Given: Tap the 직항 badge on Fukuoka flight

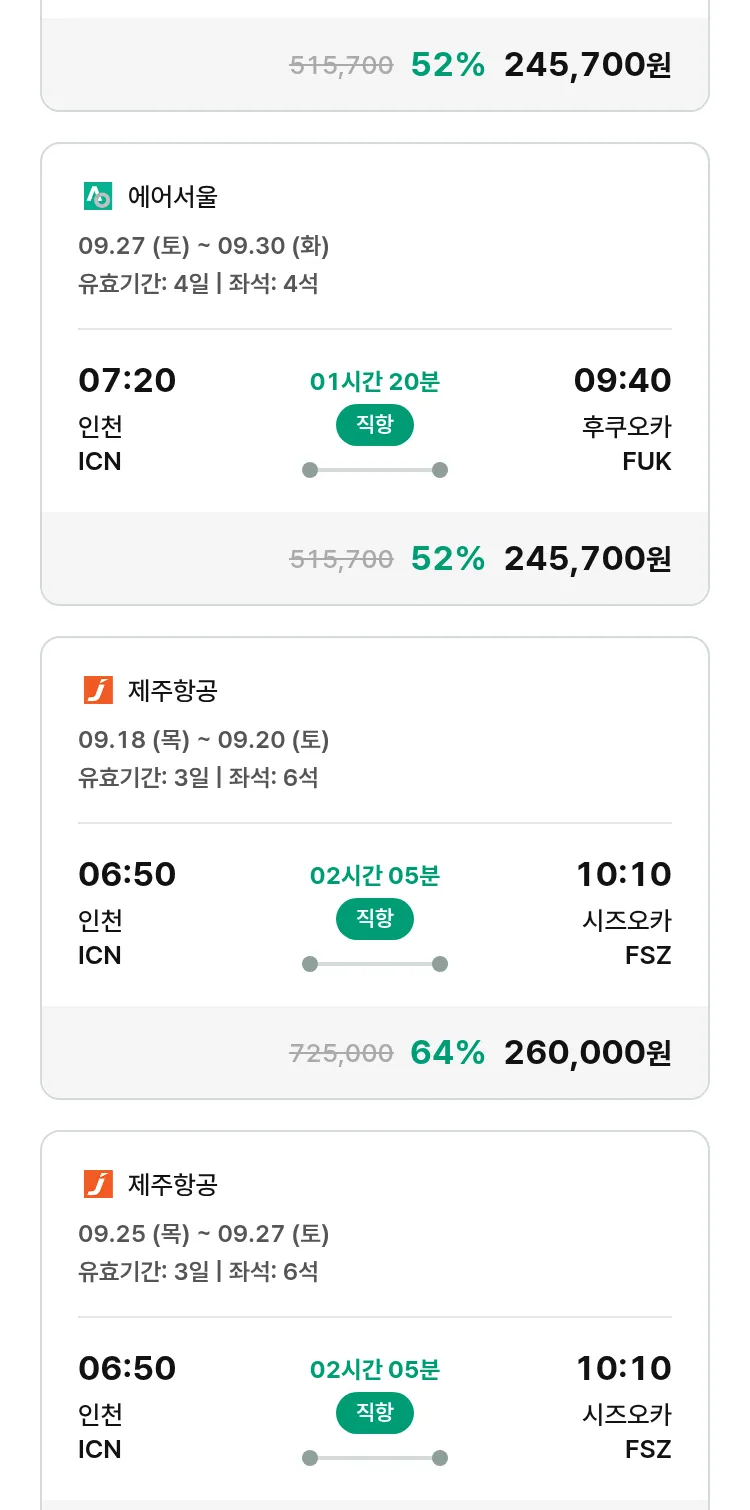Looking at the screenshot, I should click(x=375, y=425).
